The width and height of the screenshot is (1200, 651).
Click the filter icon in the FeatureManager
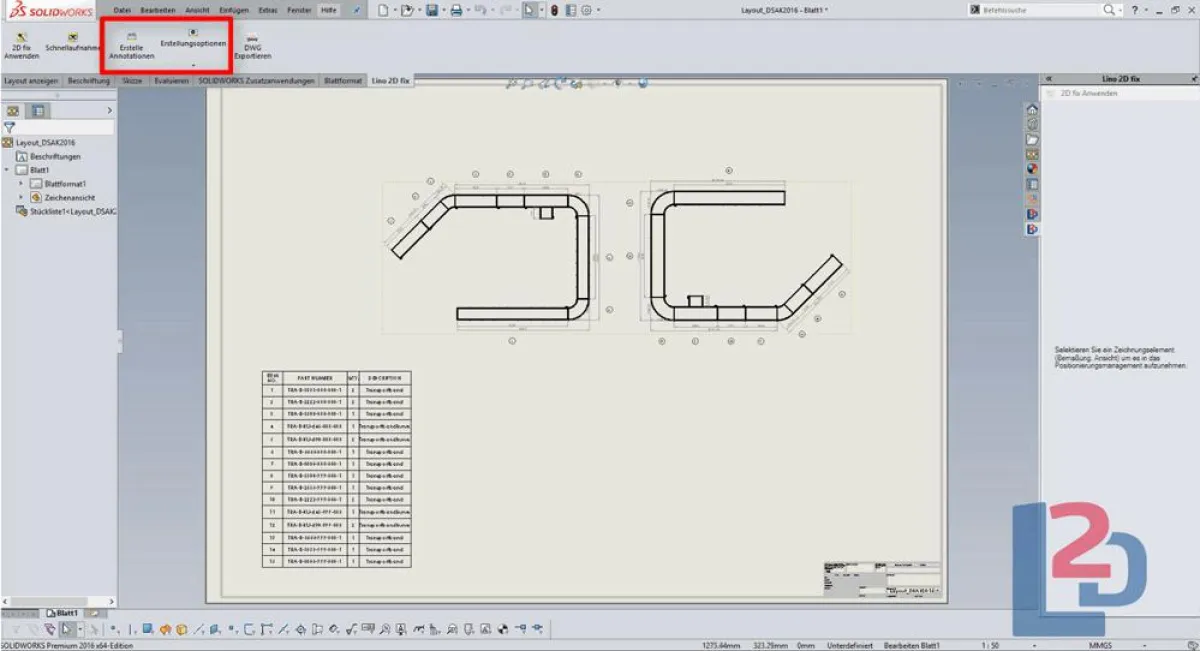10,128
